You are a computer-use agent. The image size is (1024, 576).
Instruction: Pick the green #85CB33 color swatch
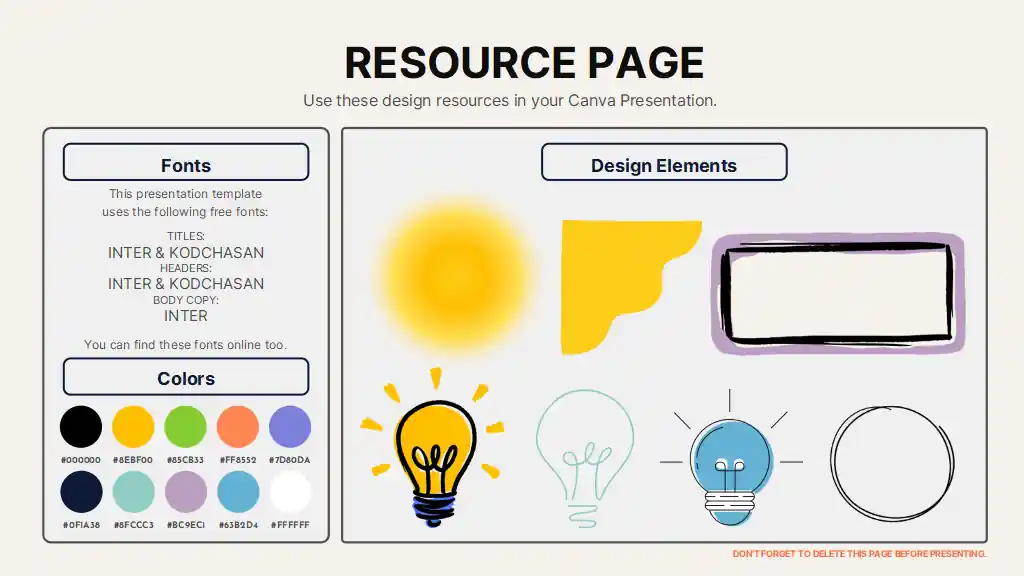tap(185, 426)
